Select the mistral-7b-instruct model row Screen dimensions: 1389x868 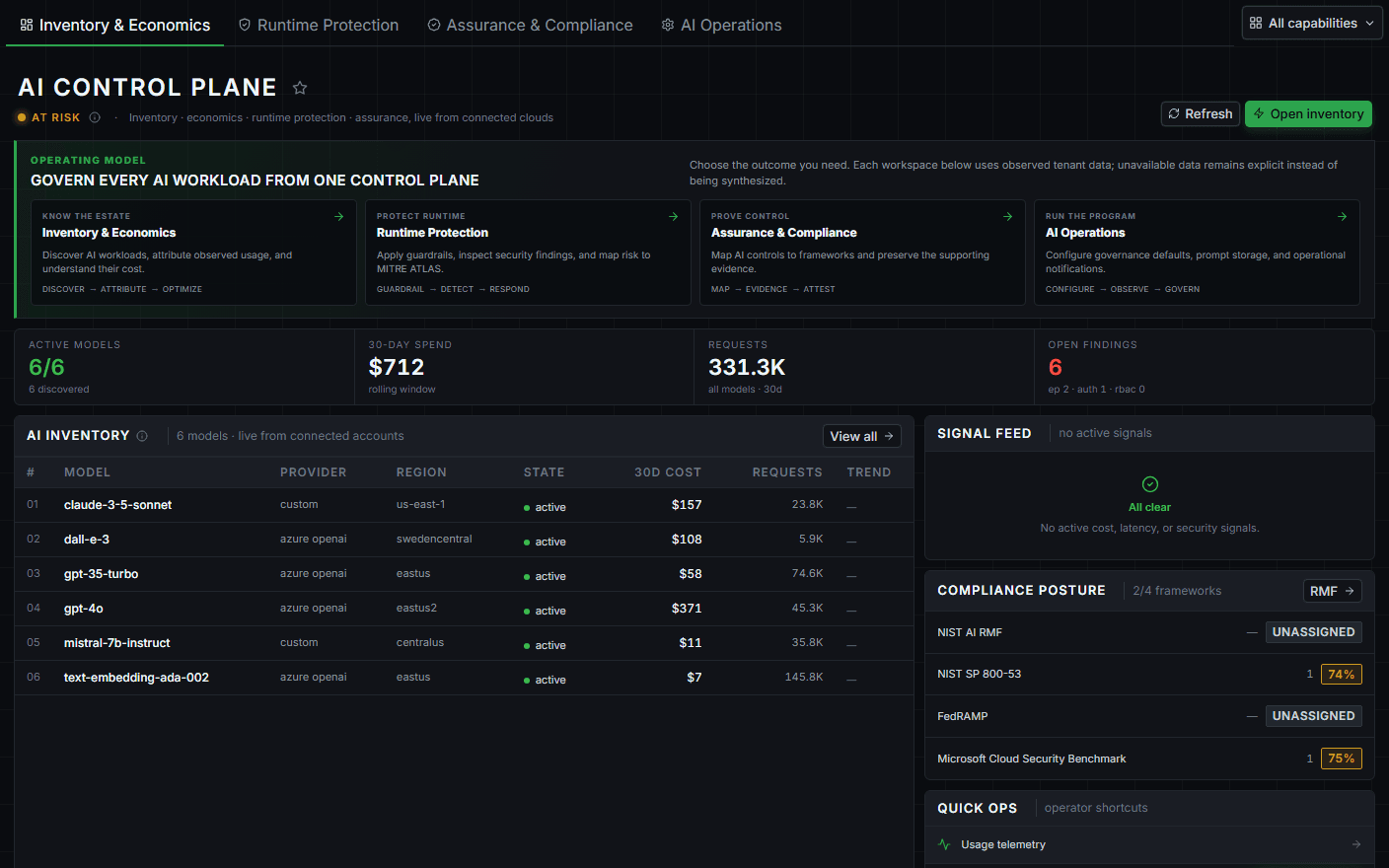pyautogui.click(x=464, y=643)
